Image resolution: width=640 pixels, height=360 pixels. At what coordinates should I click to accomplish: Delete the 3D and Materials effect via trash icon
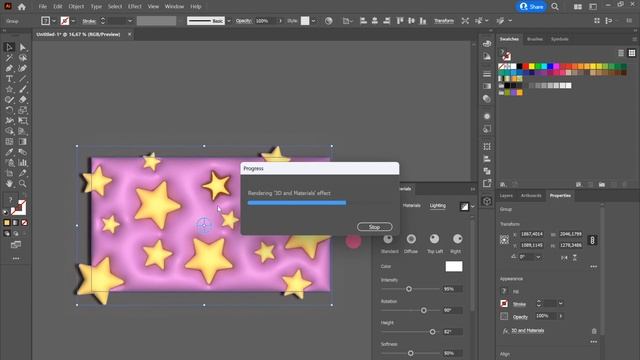[x=594, y=331]
